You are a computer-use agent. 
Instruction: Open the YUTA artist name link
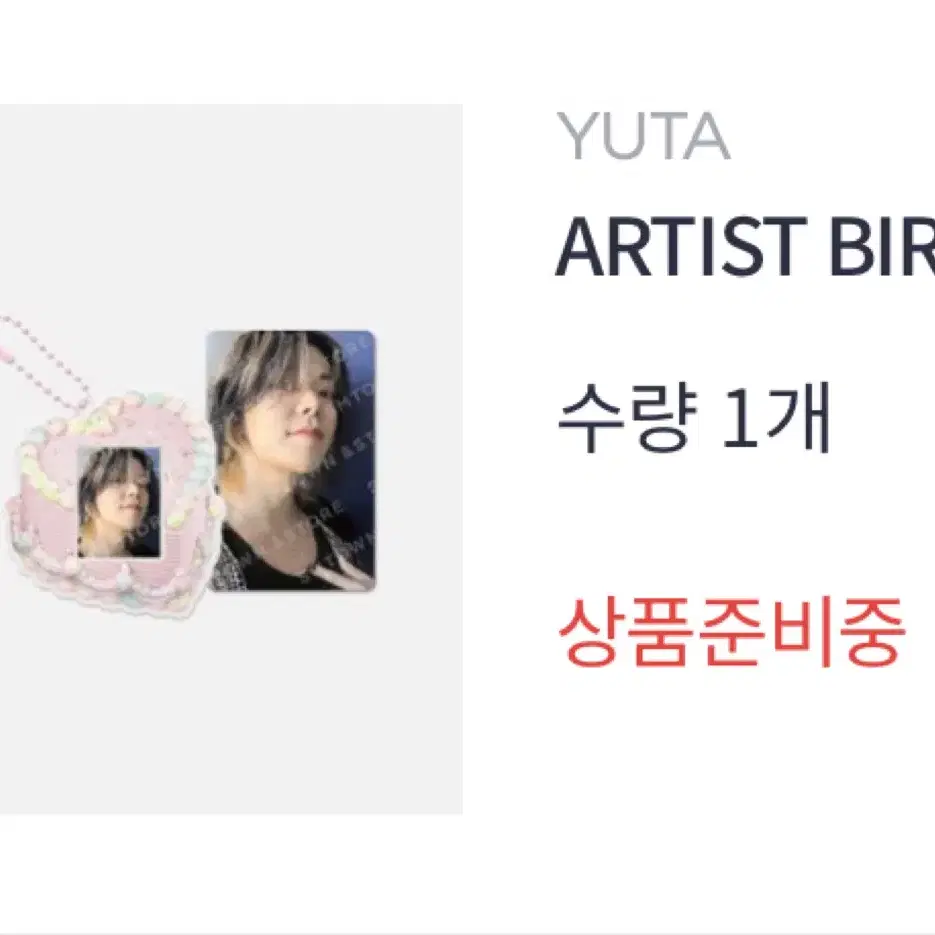tap(643, 137)
